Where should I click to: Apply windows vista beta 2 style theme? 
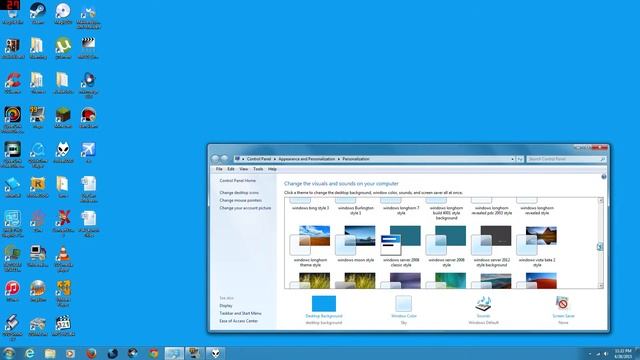(537, 246)
